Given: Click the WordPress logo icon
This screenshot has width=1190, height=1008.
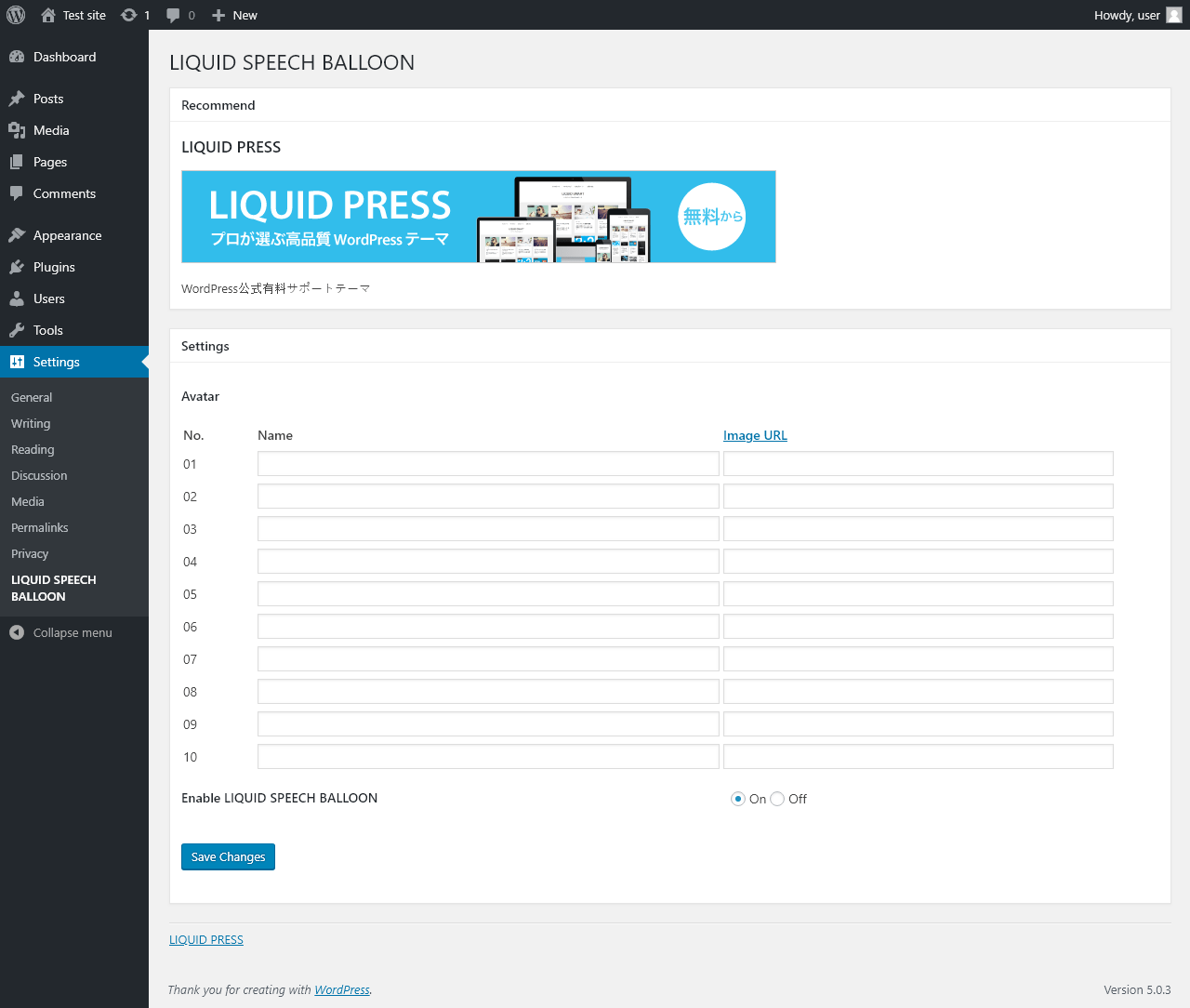Looking at the screenshot, I should [x=16, y=15].
